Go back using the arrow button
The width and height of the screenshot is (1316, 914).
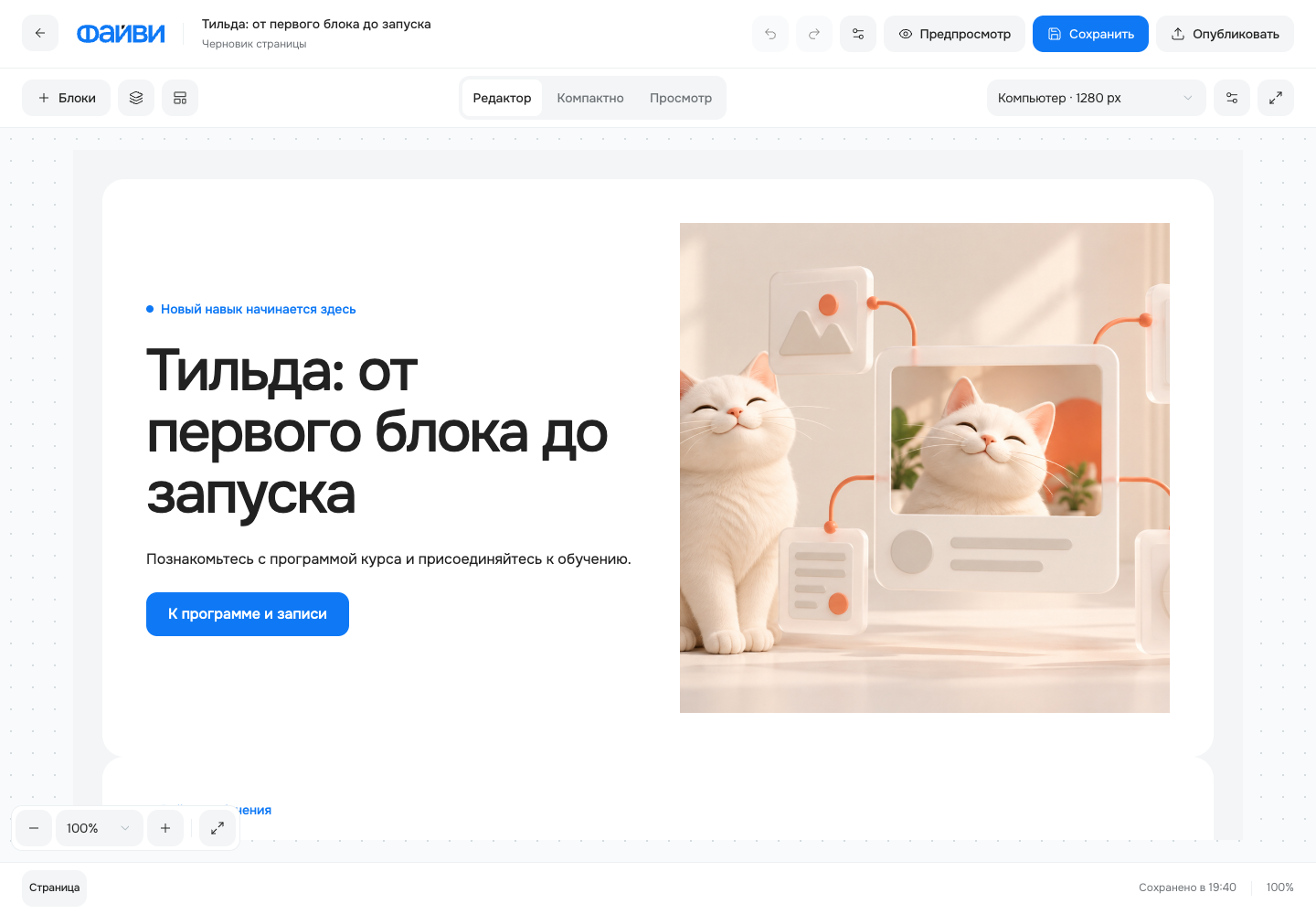click(x=40, y=34)
